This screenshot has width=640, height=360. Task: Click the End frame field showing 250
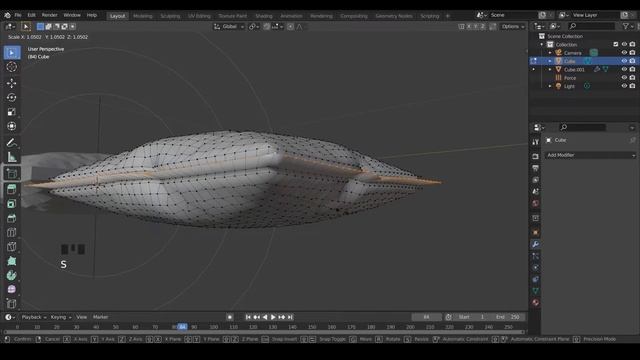tap(508, 317)
